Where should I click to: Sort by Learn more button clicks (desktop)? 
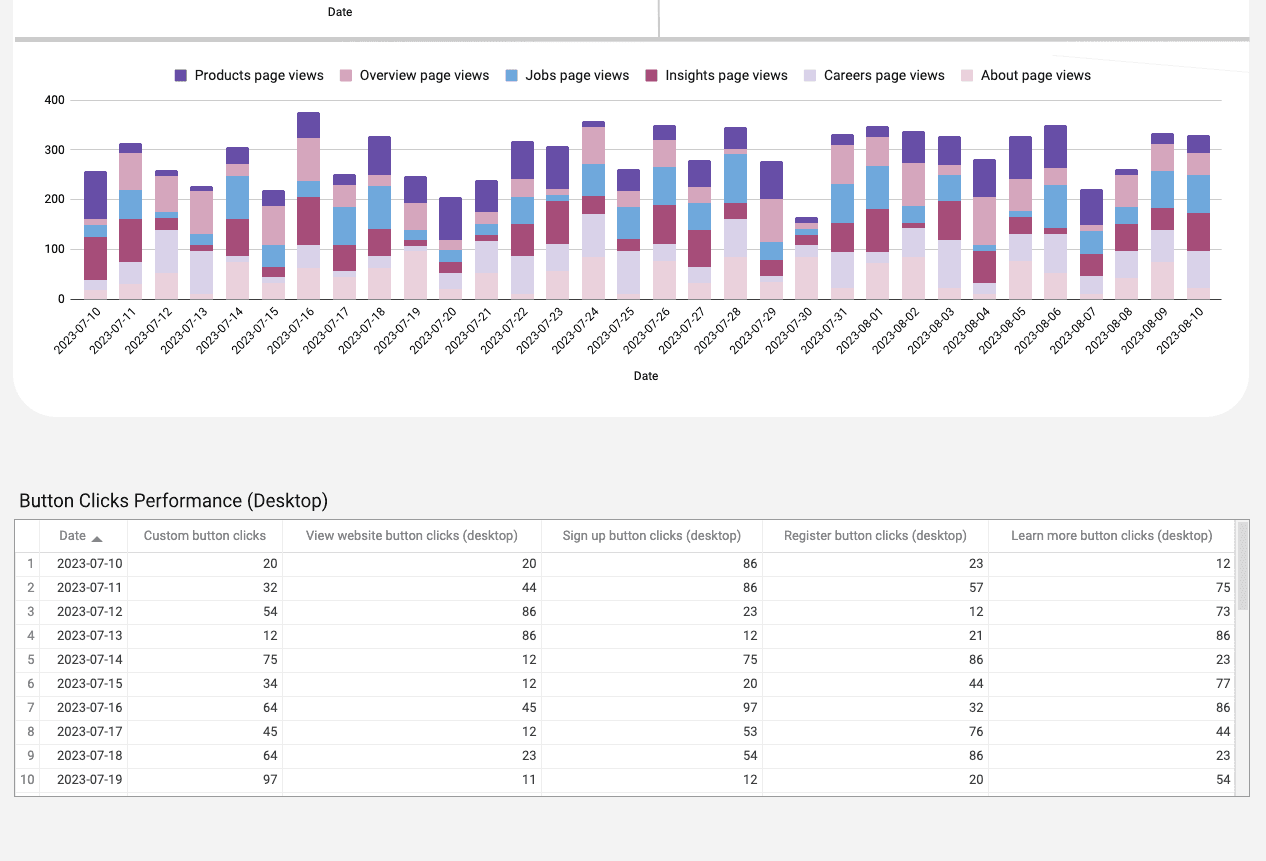(1112, 536)
